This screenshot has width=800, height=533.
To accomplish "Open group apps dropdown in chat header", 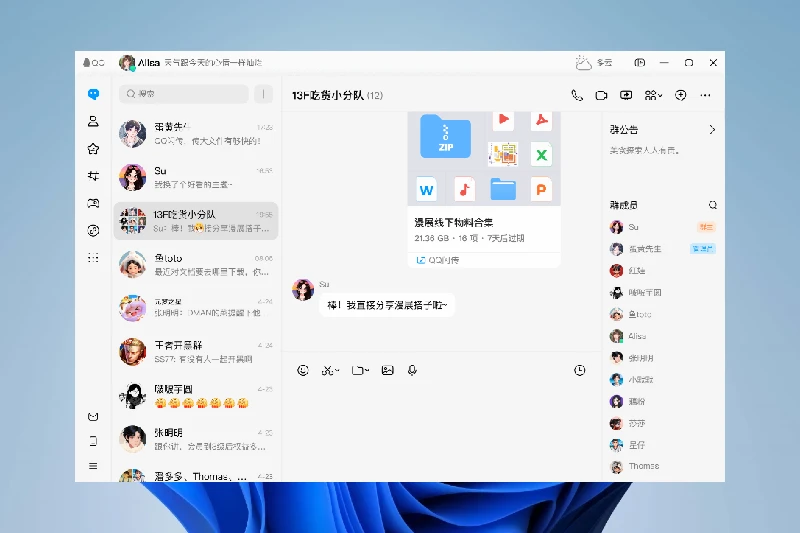I will pyautogui.click(x=653, y=95).
